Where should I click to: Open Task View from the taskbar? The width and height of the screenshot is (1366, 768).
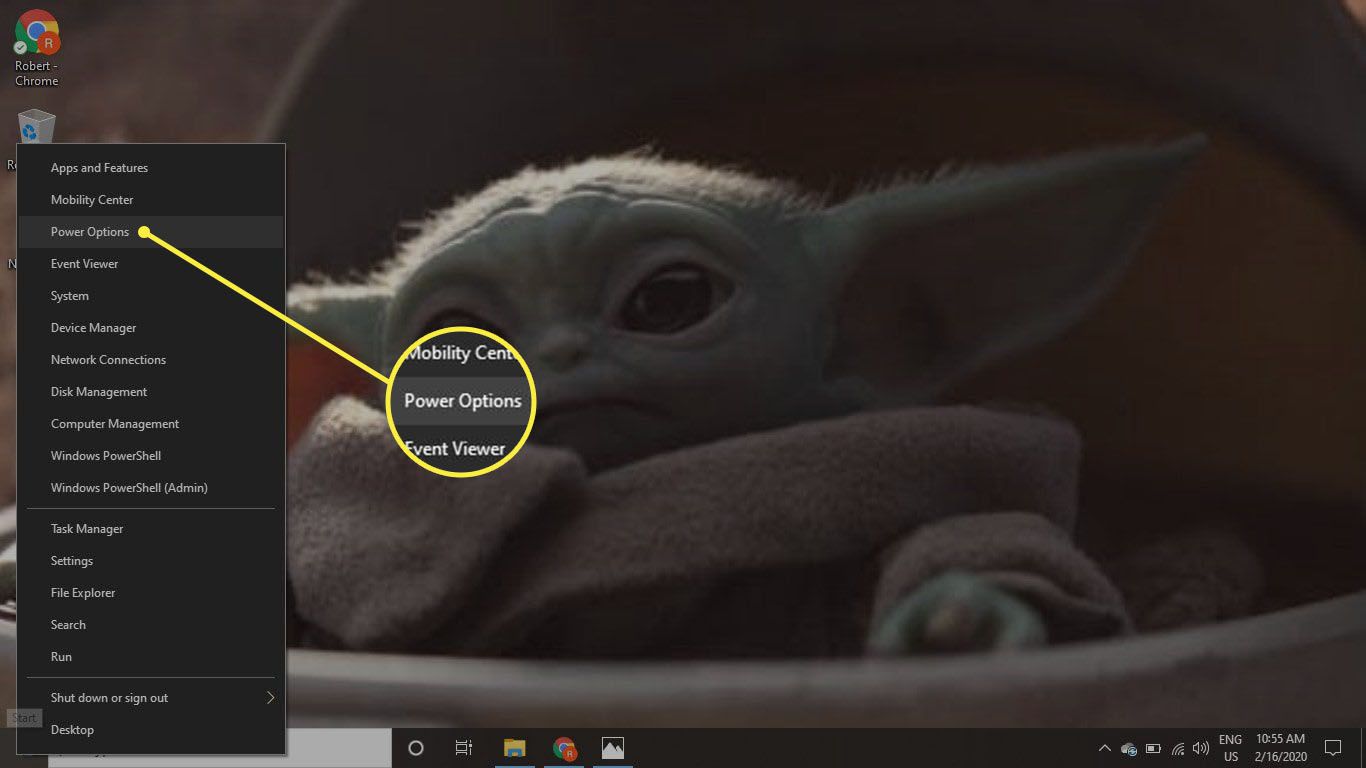click(464, 748)
